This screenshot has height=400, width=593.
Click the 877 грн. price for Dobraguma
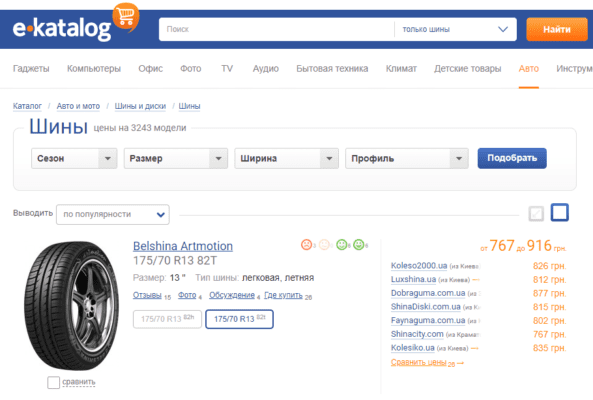click(x=549, y=293)
